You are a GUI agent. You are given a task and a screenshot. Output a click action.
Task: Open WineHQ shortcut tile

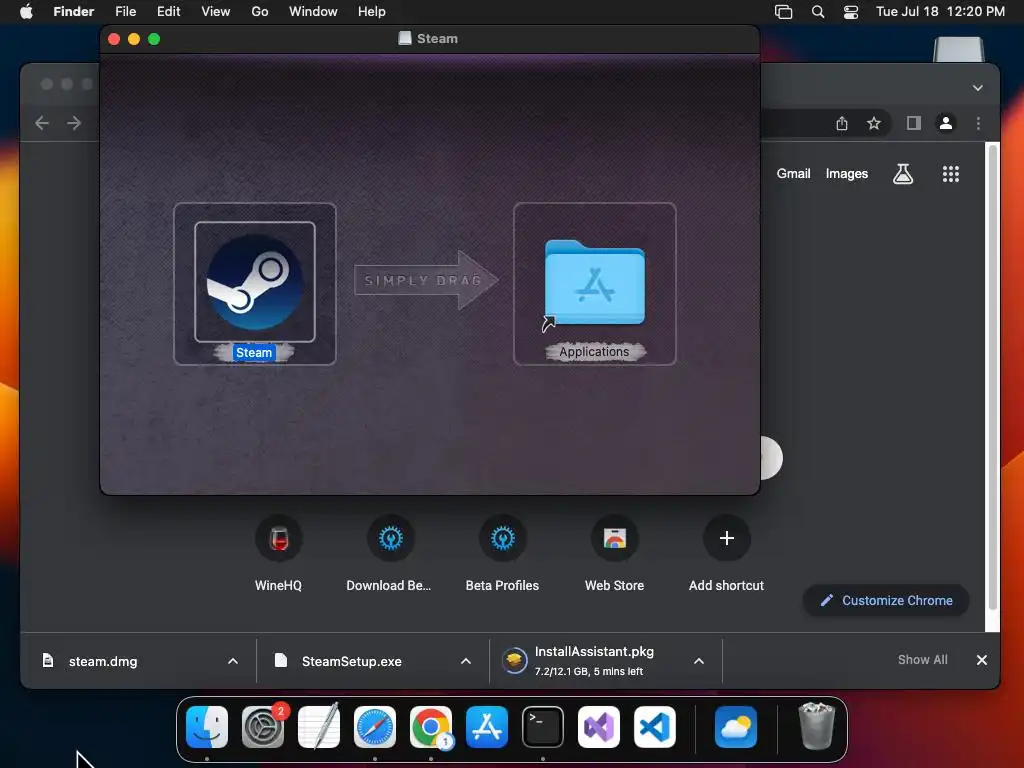point(279,552)
